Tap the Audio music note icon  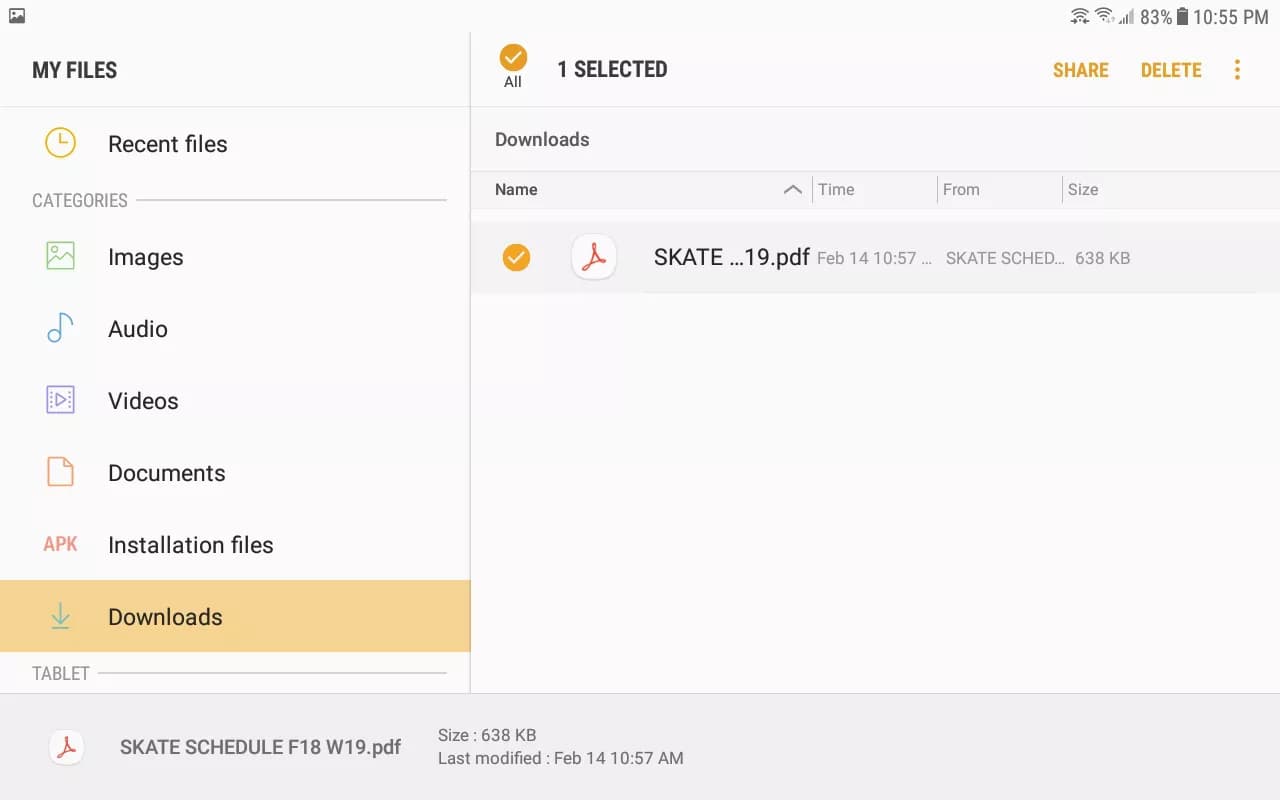pyautogui.click(x=60, y=328)
